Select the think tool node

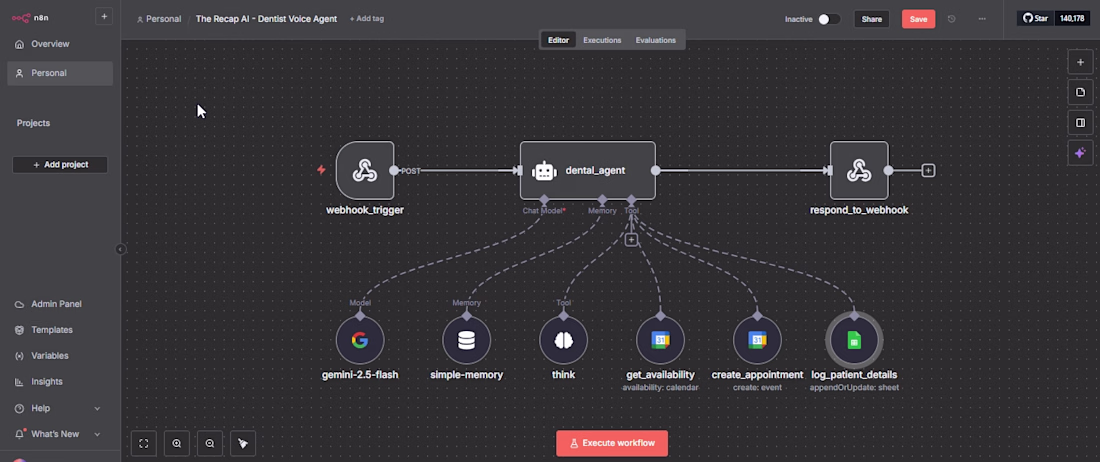[563, 340]
